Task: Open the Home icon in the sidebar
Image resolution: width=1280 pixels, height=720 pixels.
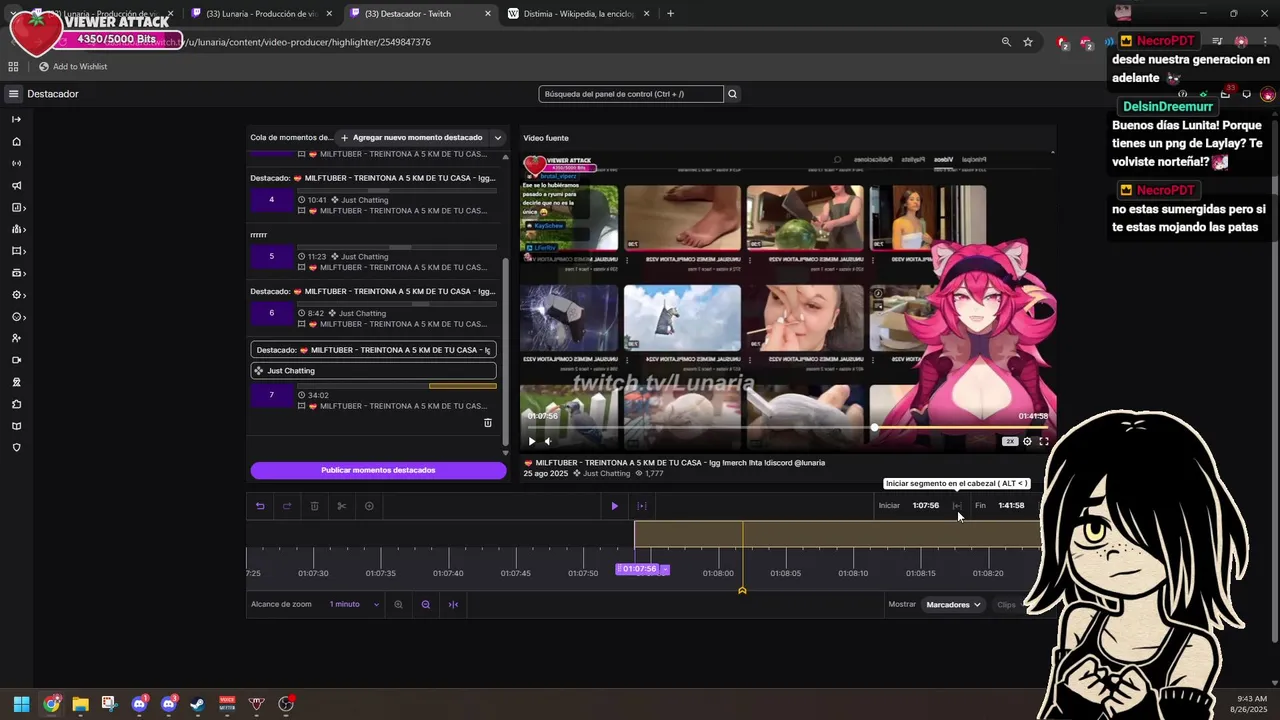Action: click(16, 141)
